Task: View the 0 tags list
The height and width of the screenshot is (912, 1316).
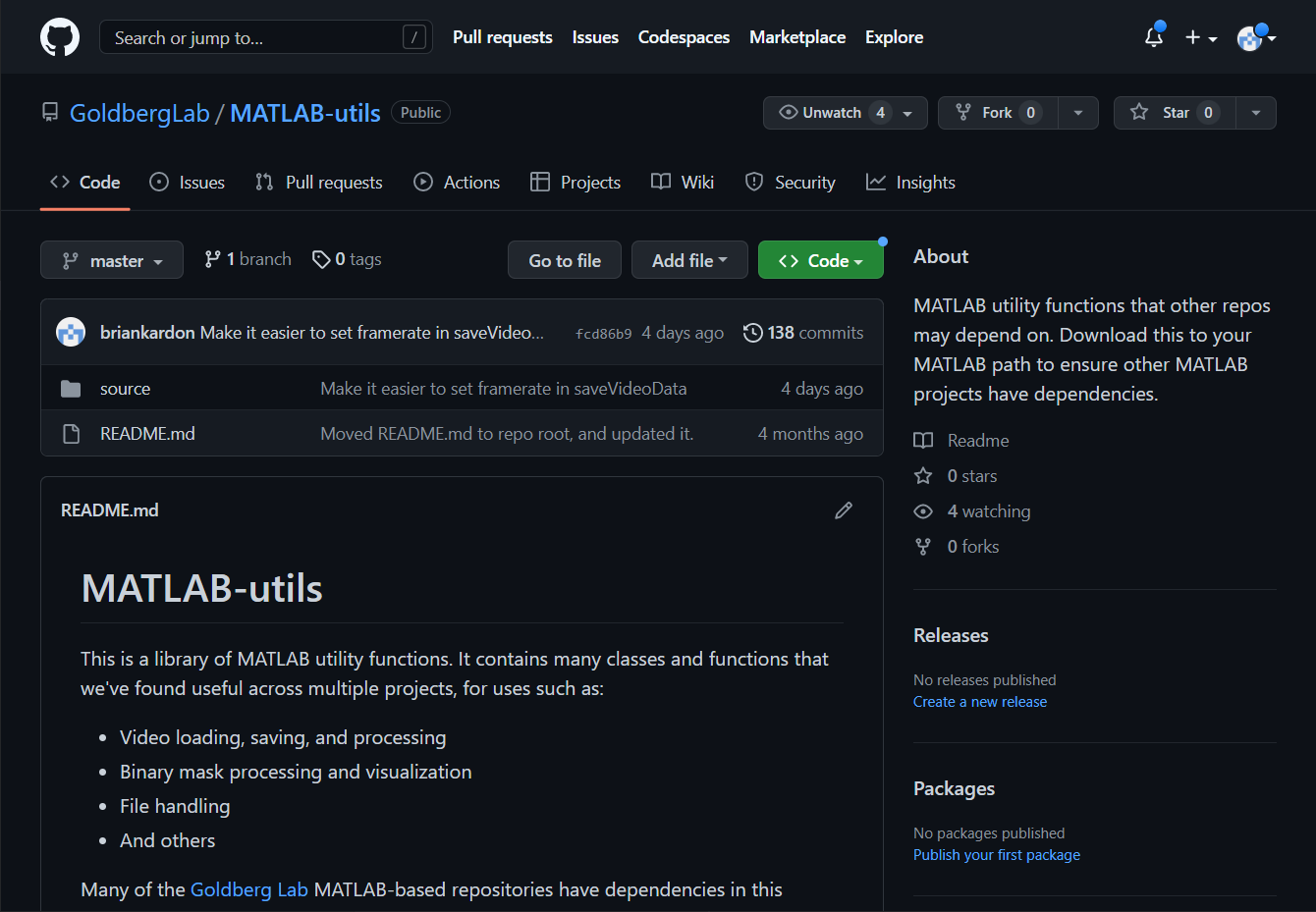Action: click(347, 259)
